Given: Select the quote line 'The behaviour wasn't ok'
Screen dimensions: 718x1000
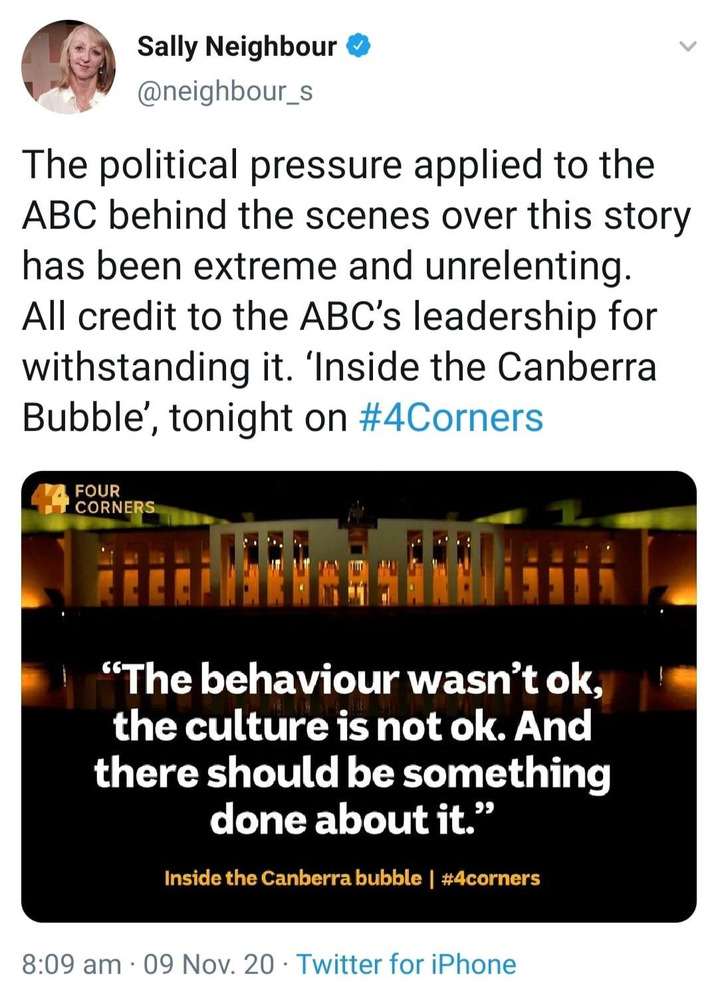Looking at the screenshot, I should [352, 681].
